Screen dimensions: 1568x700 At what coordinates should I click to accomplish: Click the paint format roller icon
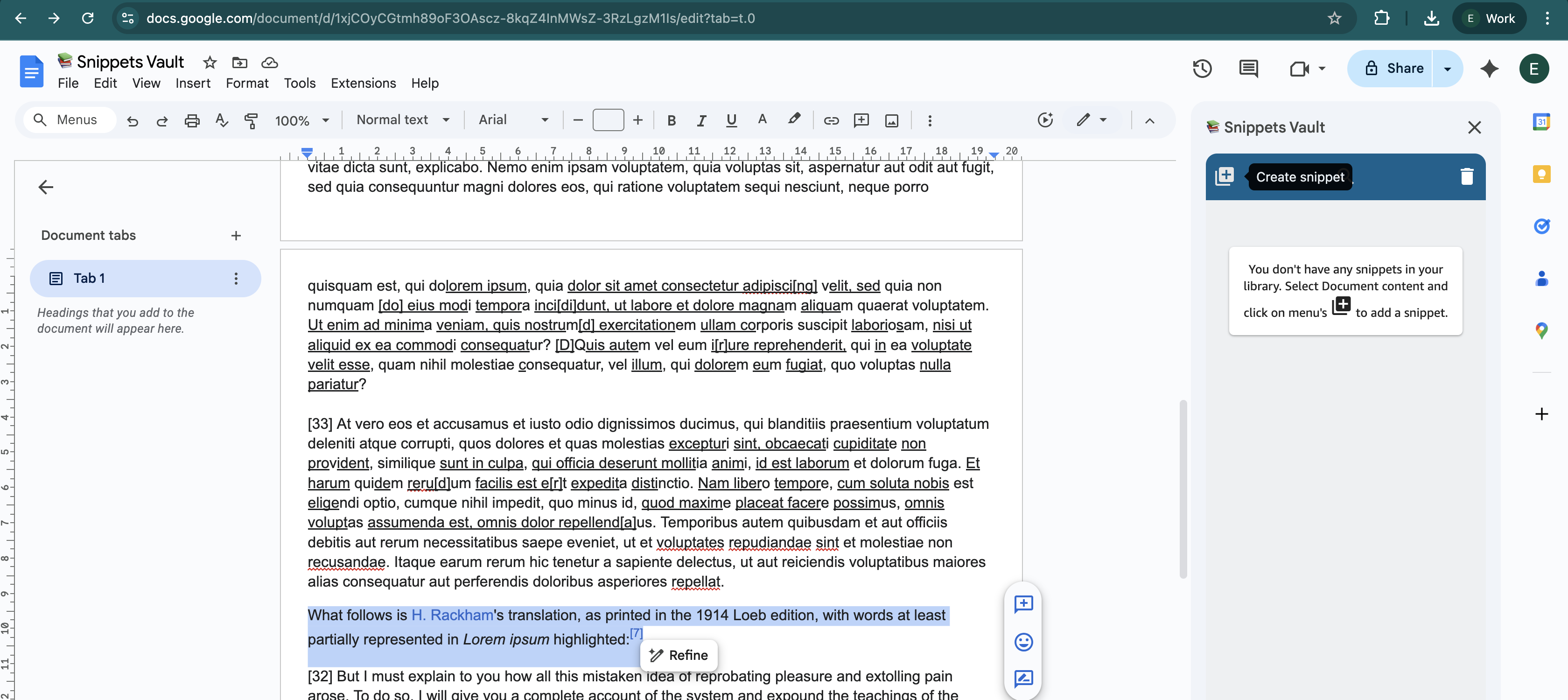[251, 120]
